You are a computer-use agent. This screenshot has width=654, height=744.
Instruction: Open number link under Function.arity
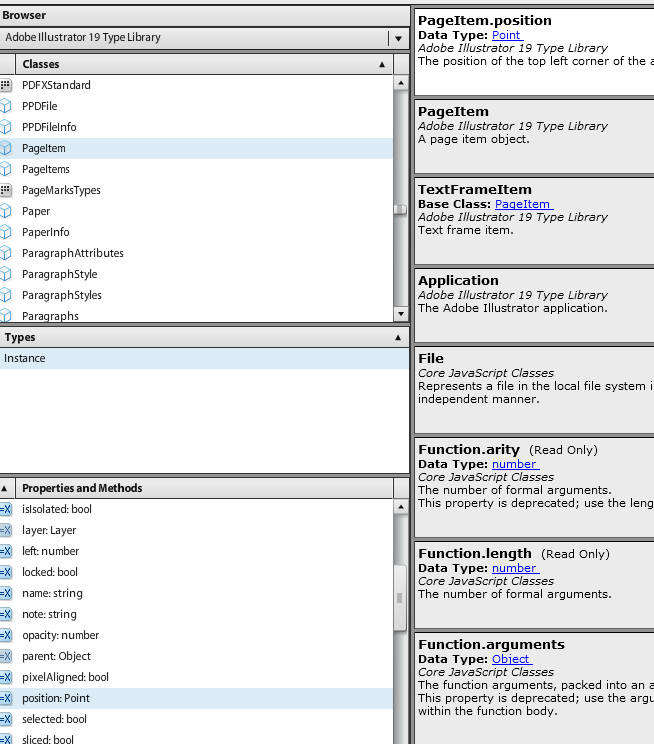515,464
